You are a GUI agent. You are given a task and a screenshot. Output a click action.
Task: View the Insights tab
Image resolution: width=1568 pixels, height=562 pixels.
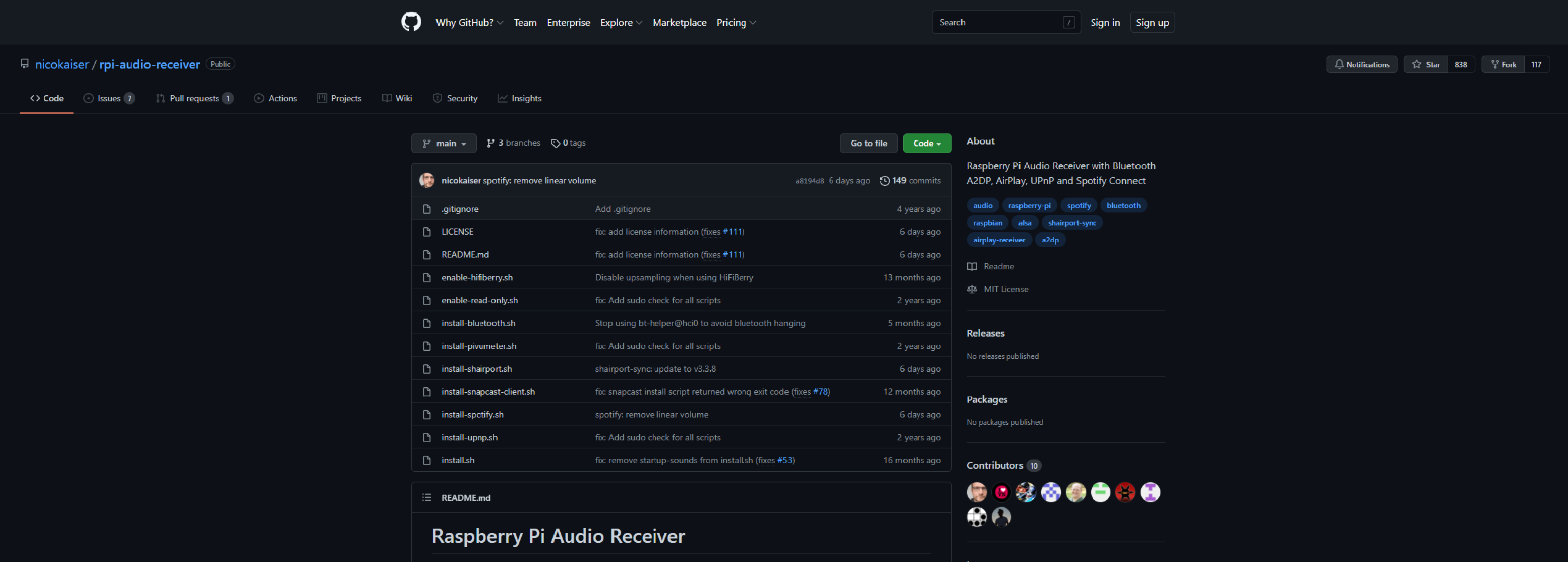pos(519,98)
